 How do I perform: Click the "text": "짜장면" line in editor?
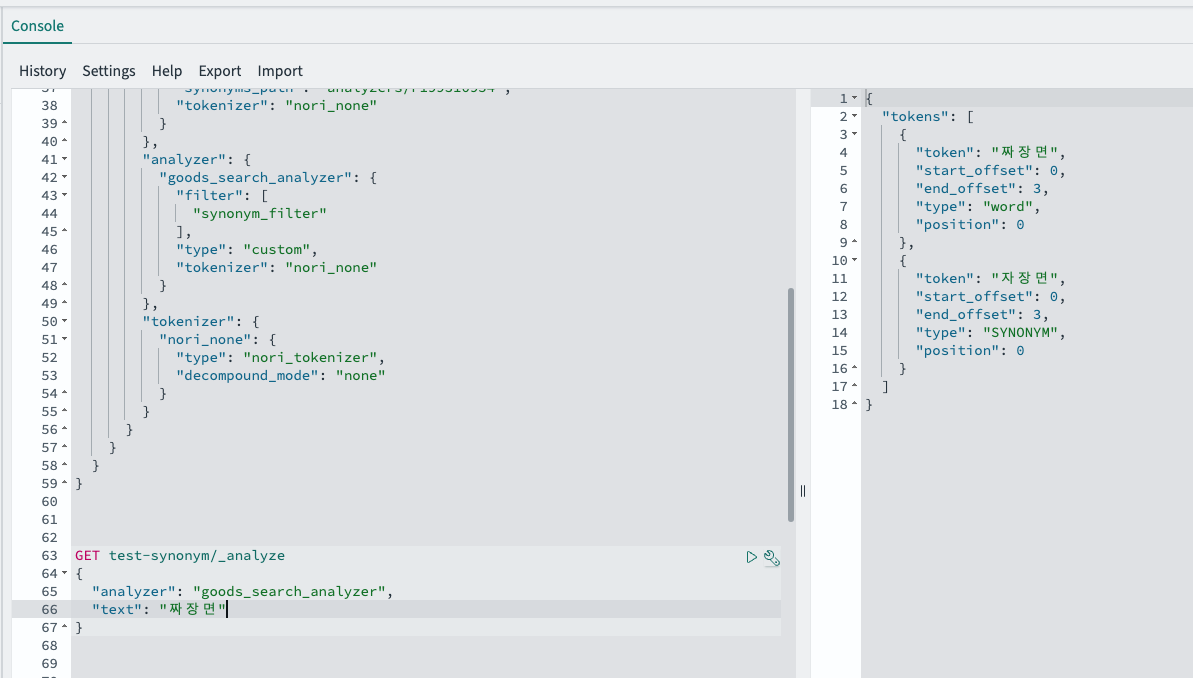pyautogui.click(x=159, y=610)
